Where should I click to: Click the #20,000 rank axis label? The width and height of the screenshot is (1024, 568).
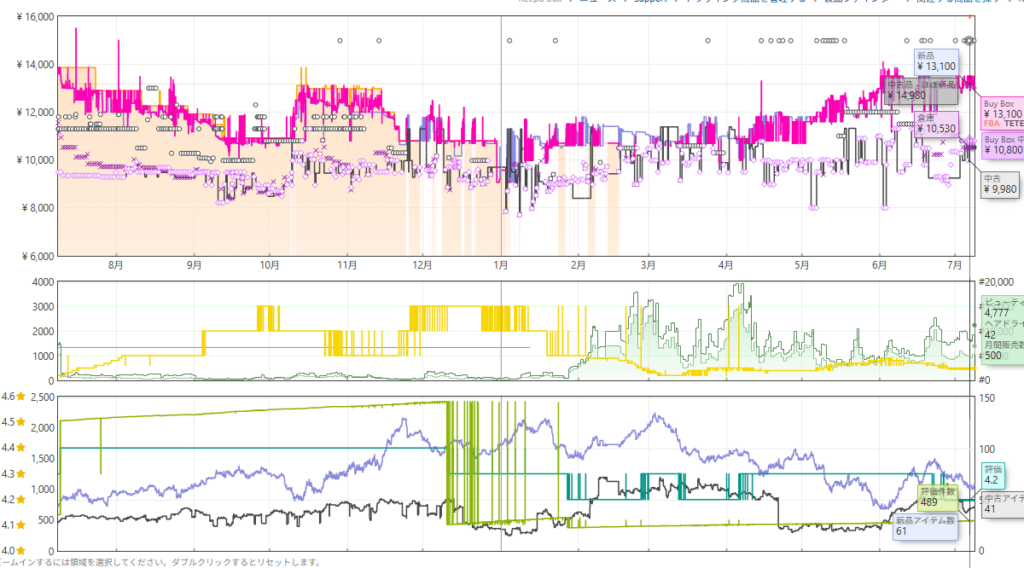coord(996,282)
